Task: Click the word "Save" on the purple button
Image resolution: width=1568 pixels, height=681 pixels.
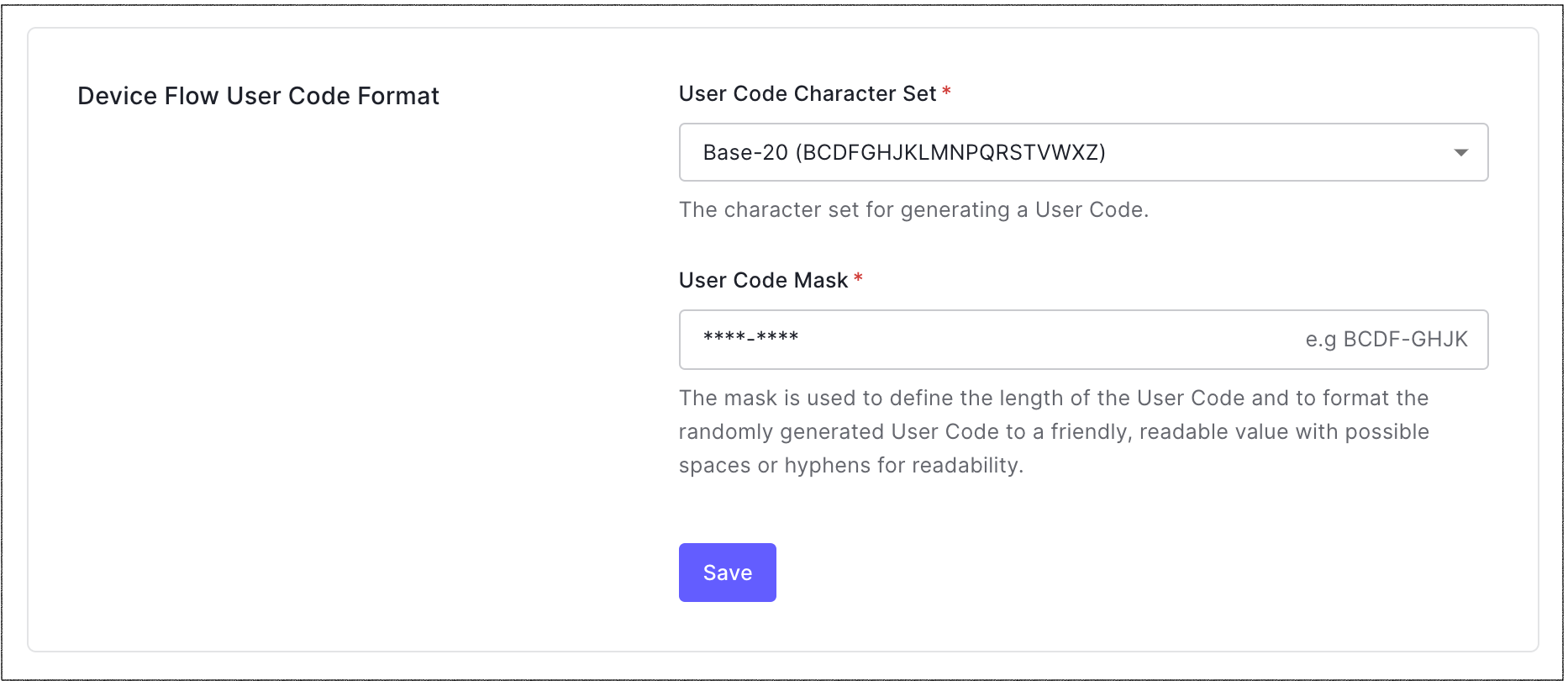Action: pyautogui.click(x=727, y=573)
